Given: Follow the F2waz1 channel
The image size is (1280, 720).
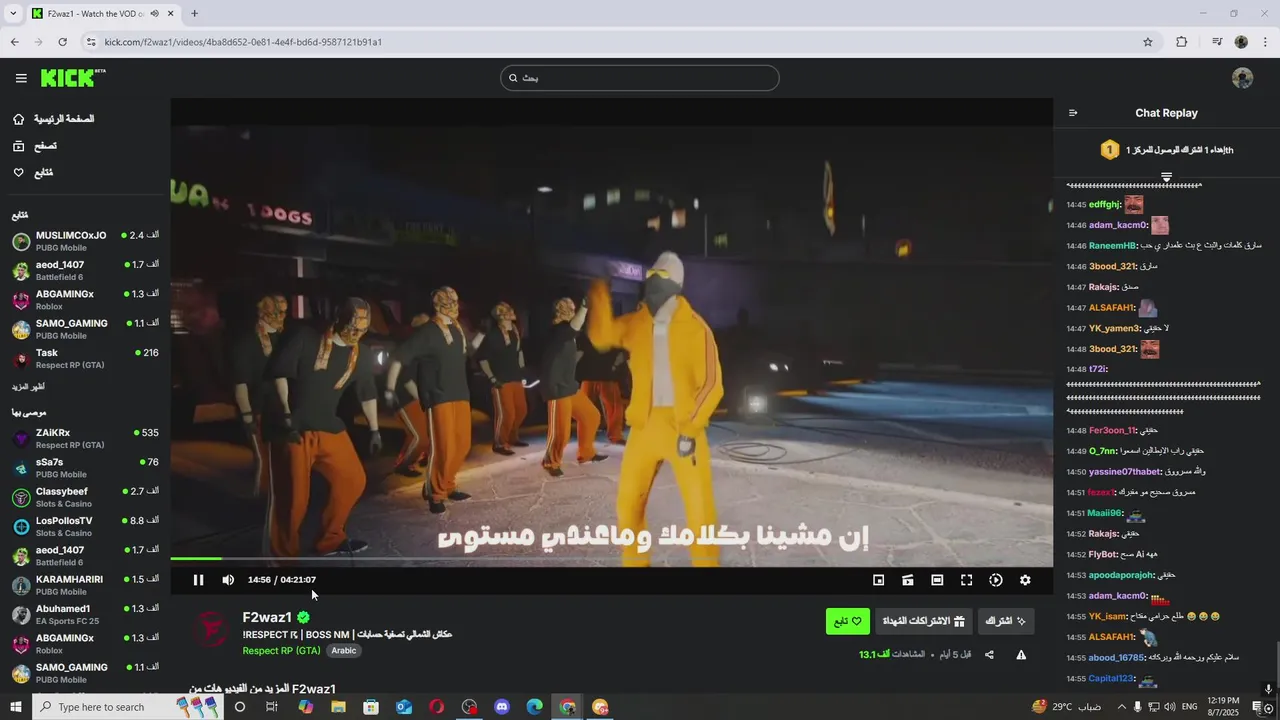Looking at the screenshot, I should point(848,621).
